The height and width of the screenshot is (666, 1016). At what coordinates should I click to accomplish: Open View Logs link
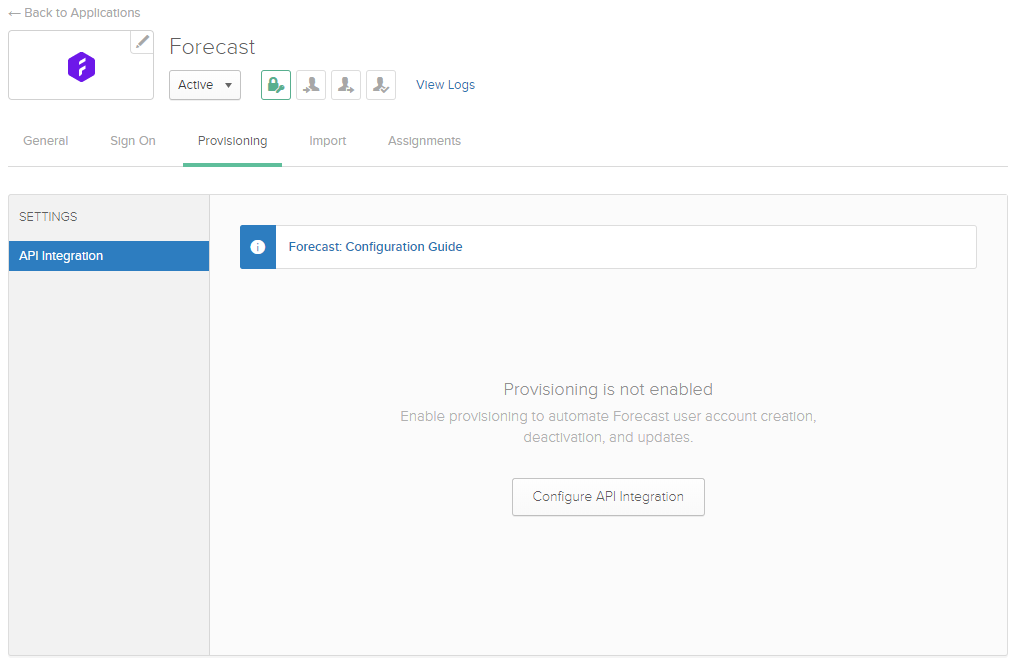(445, 85)
